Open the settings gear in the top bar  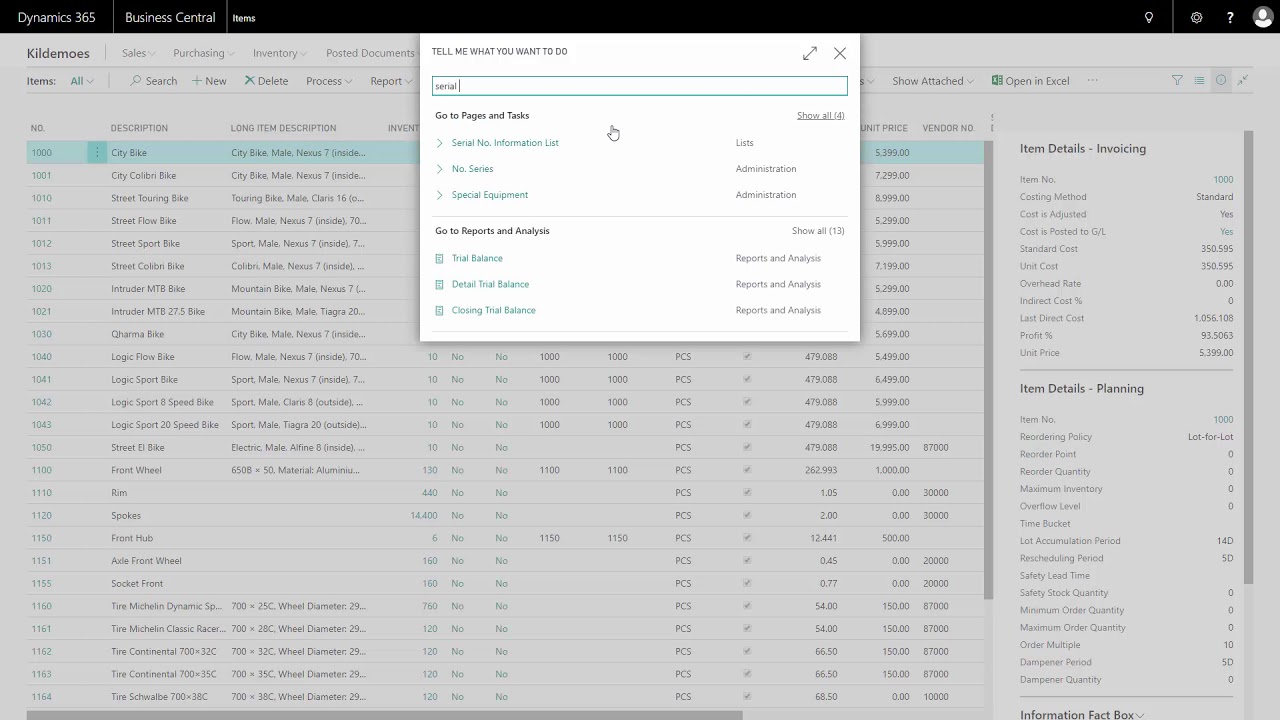[1196, 18]
